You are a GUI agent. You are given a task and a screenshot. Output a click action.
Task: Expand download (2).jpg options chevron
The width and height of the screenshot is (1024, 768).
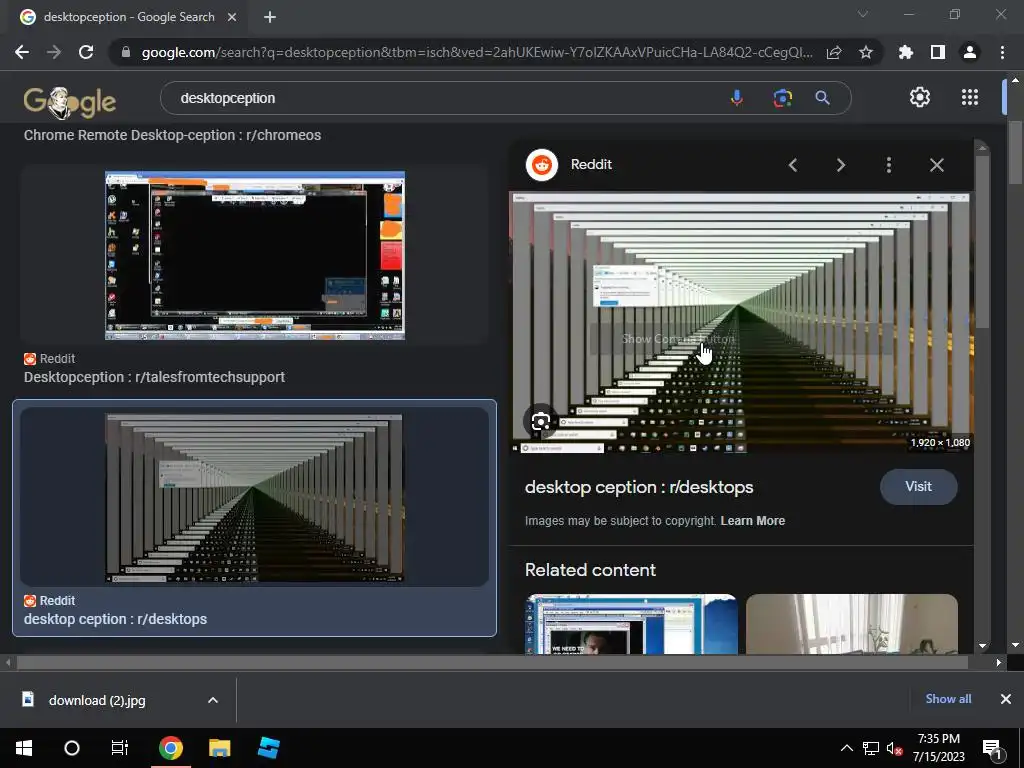(x=213, y=700)
